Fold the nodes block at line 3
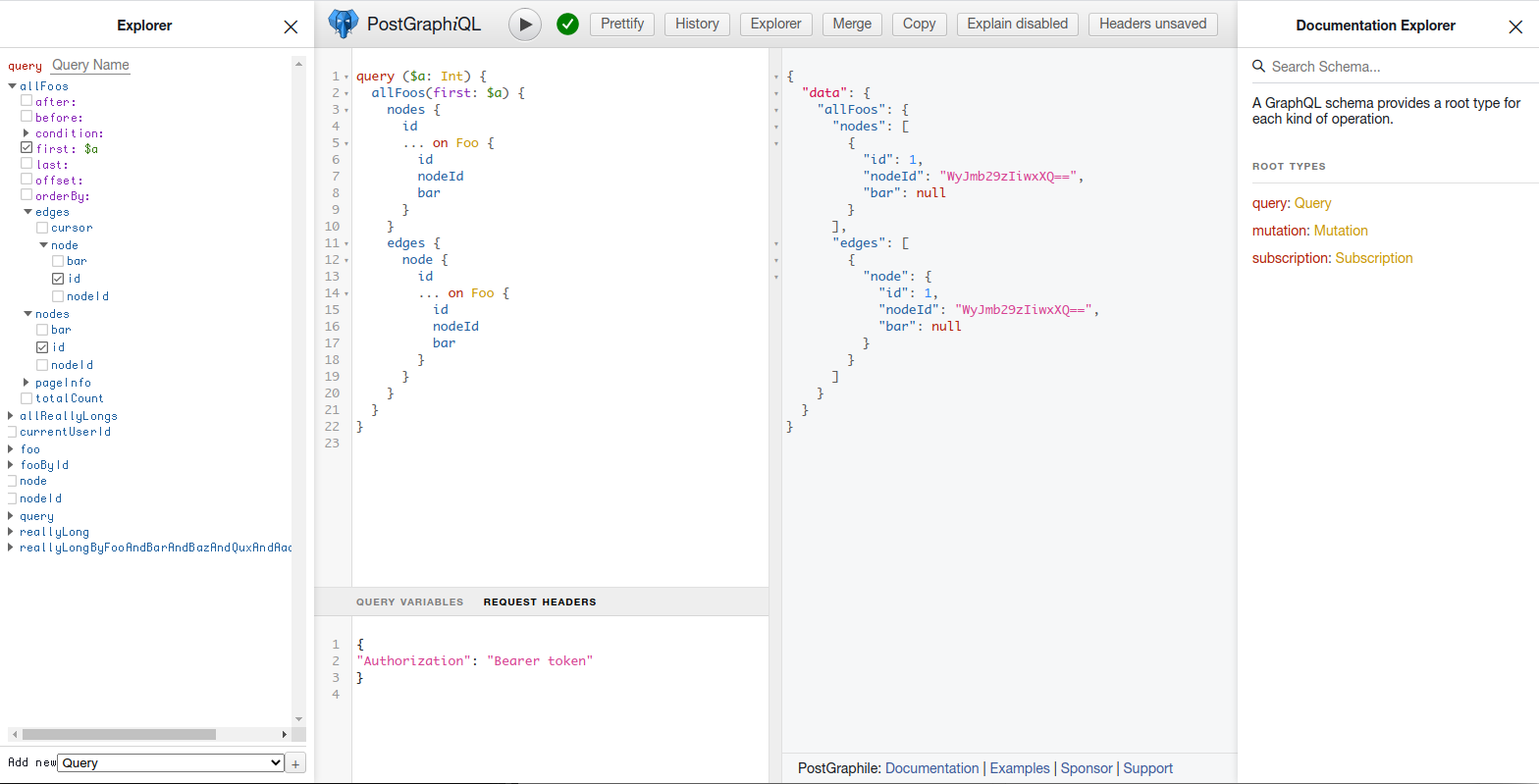The width and height of the screenshot is (1539, 784). (346, 110)
